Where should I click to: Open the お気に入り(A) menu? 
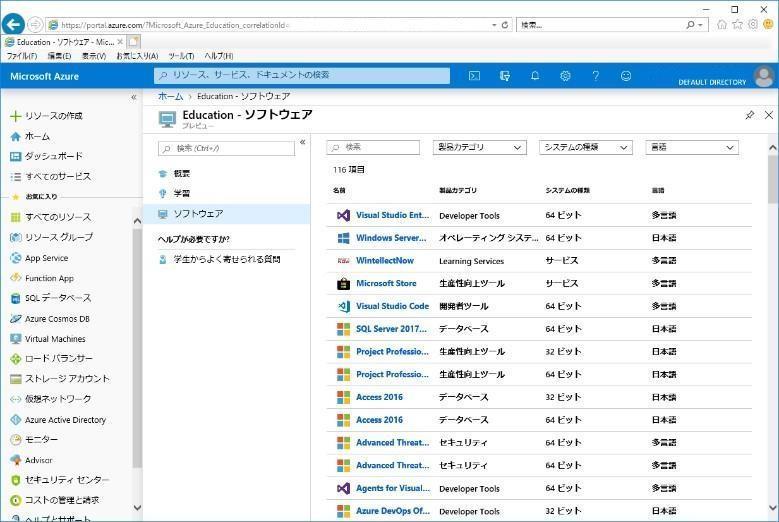[x=137, y=56]
